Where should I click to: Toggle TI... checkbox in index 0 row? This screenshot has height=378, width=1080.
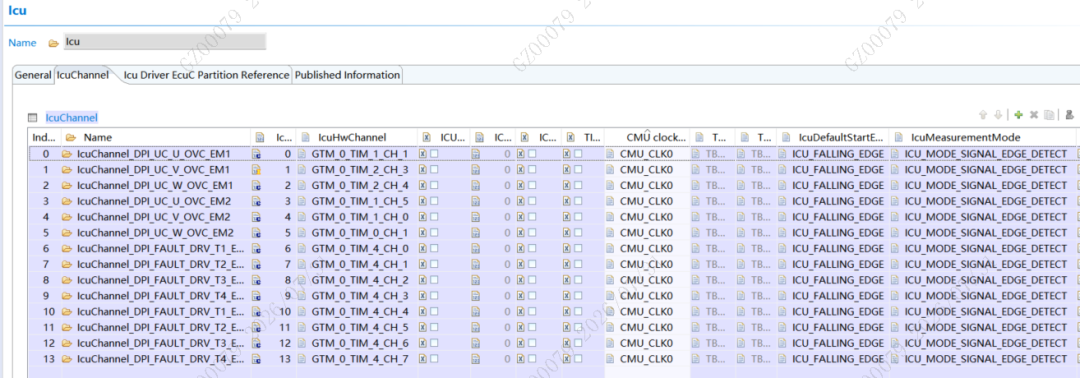coord(578,154)
